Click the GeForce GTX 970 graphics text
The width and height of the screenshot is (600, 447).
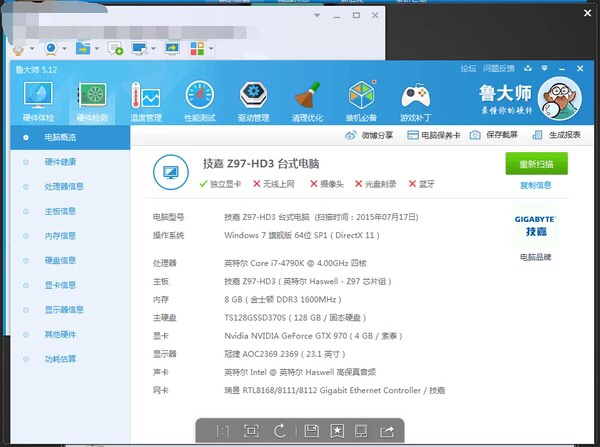[x=314, y=336]
